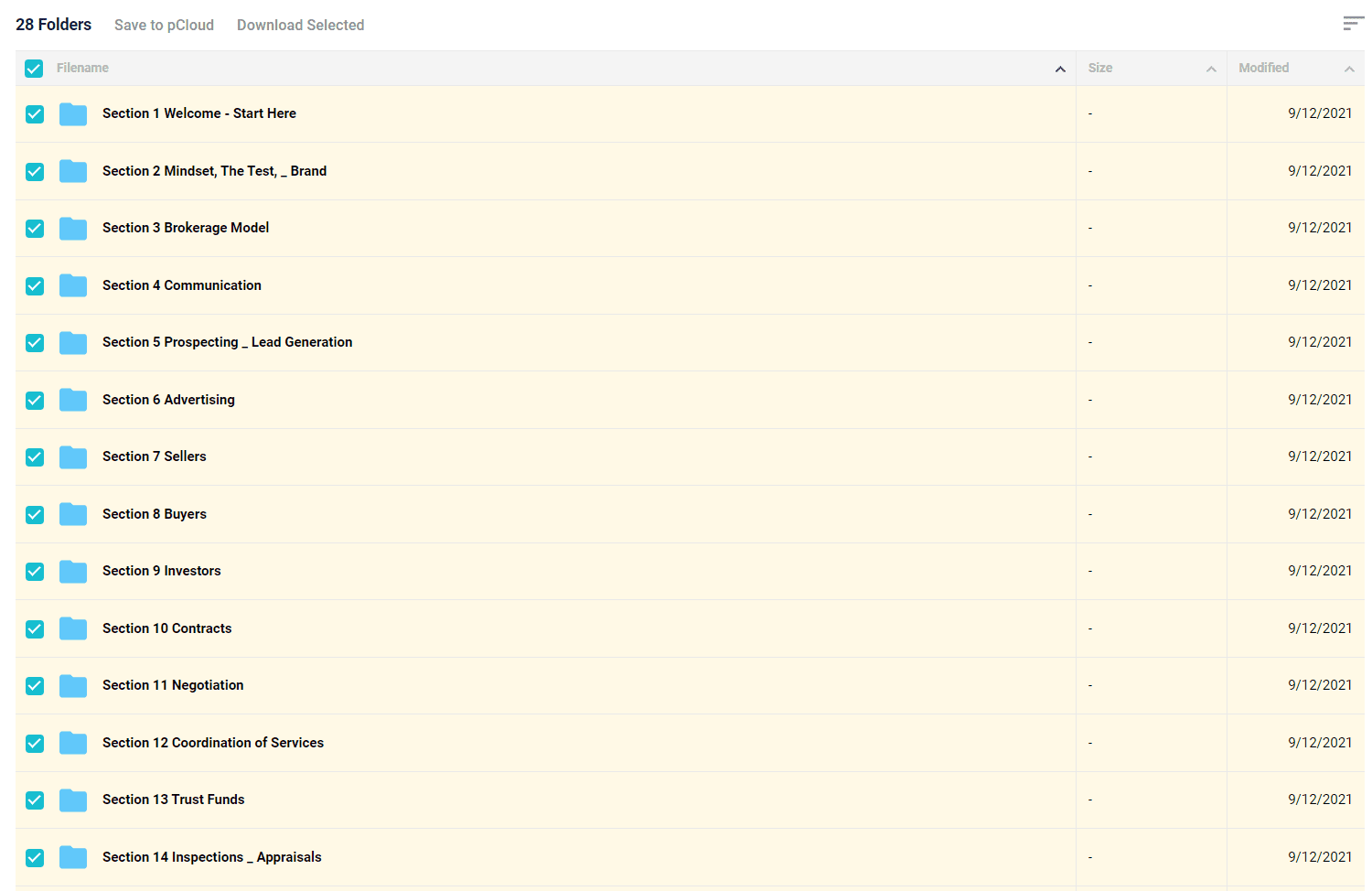Viewport: 1372px width, 891px height.
Task: Open Section 2 Mindset, The Test, _ Brand
Action: coord(214,171)
